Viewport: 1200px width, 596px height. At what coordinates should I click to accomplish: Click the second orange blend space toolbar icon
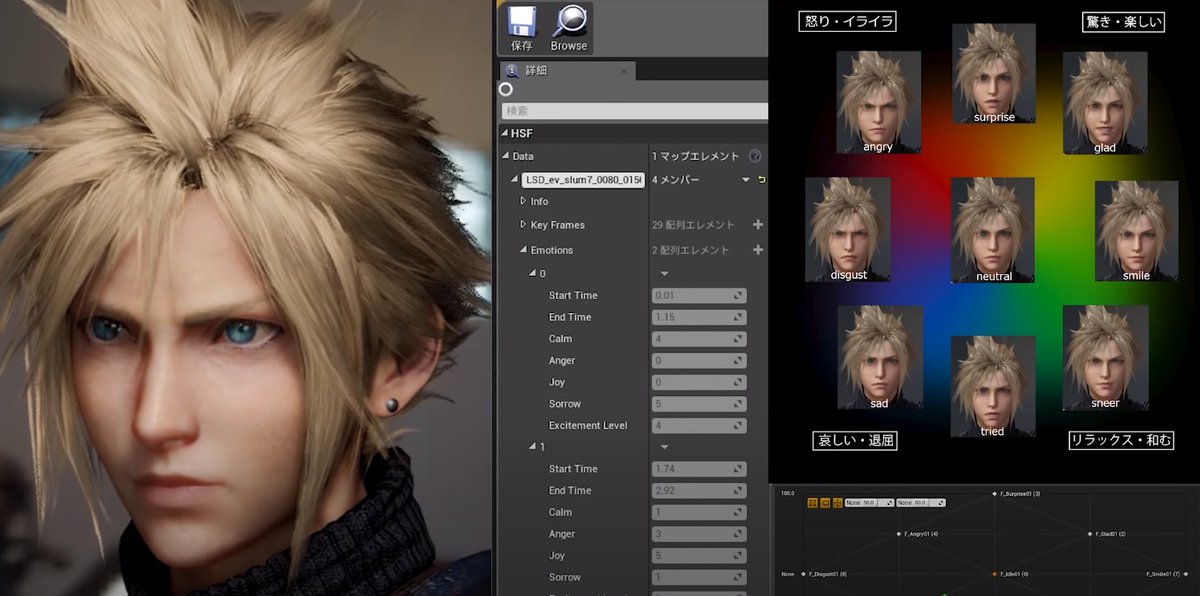[x=825, y=502]
